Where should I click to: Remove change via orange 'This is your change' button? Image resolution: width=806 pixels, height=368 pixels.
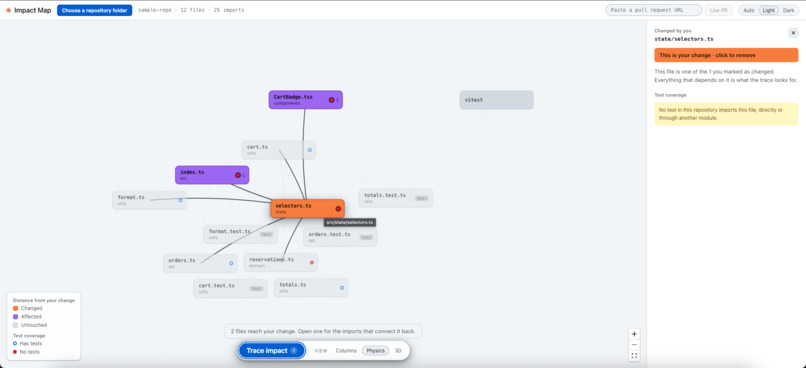(726, 55)
